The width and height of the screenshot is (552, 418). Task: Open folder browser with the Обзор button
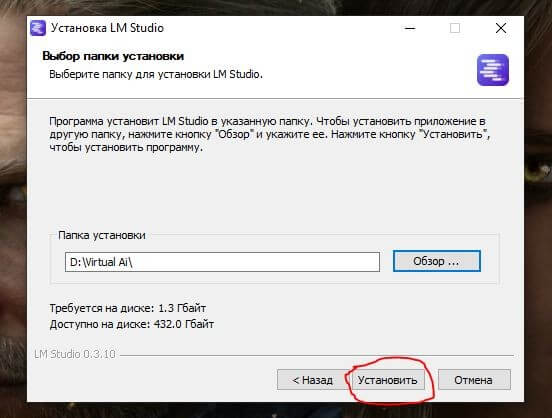(437, 261)
